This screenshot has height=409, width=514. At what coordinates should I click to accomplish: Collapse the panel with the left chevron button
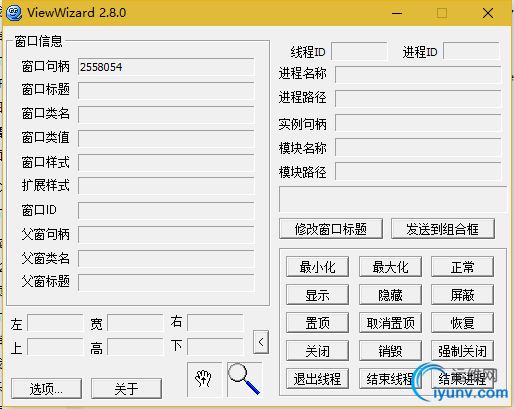[x=261, y=342]
